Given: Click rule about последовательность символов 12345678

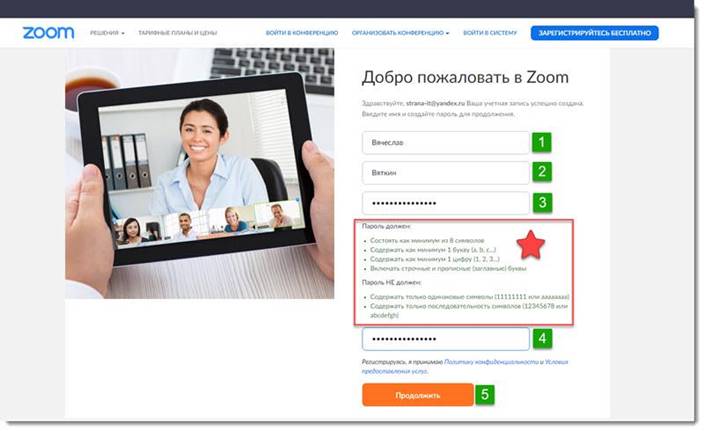Looking at the screenshot, I should tap(469, 311).
